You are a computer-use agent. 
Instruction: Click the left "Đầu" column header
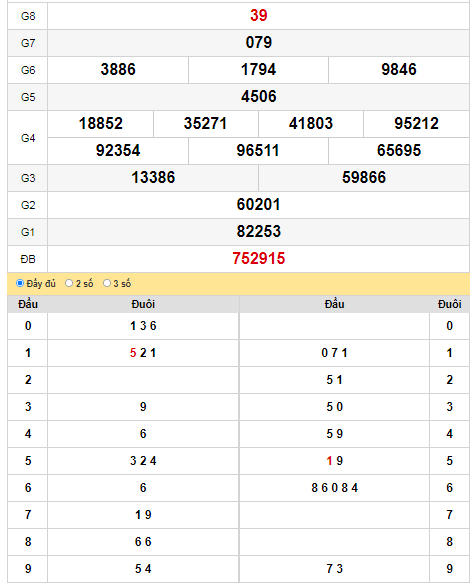pos(28,304)
